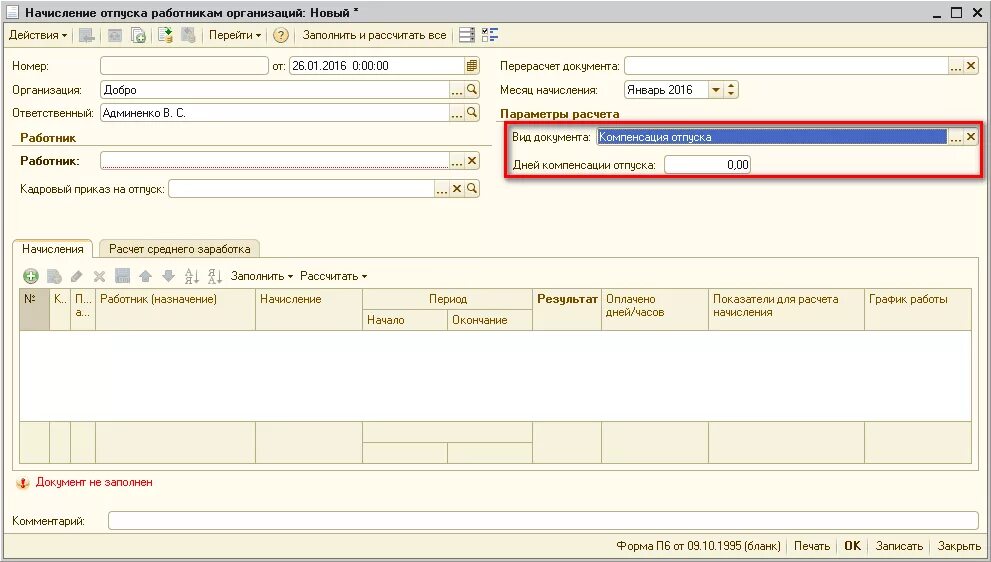Image resolution: width=991 pixels, height=562 pixels.
Task: Click the greyed icon left of Перейти
Action: pos(188,35)
